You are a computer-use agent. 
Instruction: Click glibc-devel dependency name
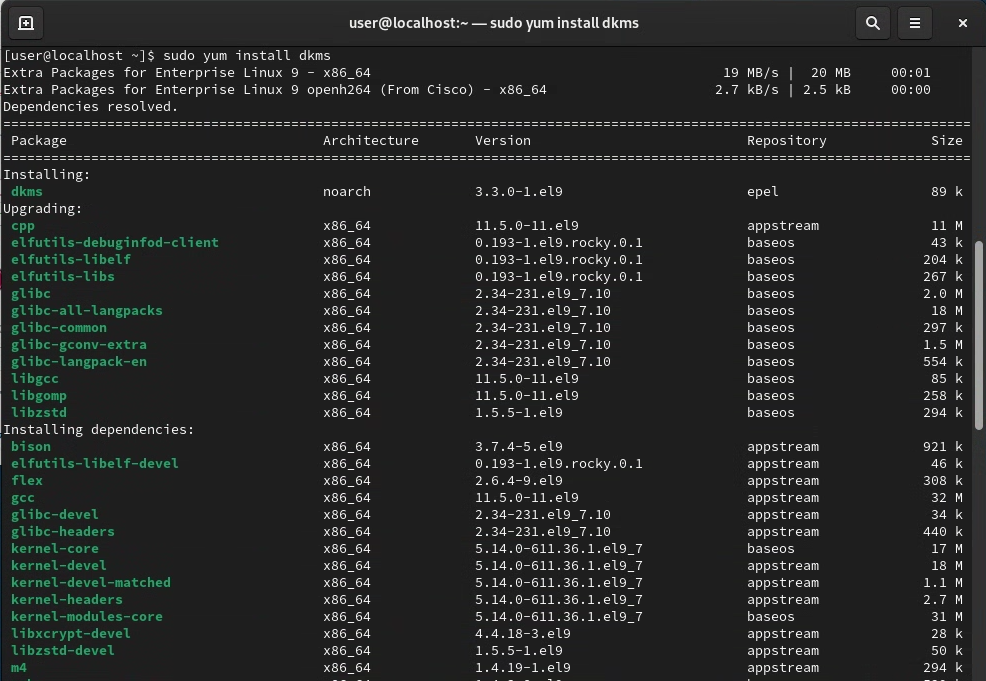click(x=55, y=514)
